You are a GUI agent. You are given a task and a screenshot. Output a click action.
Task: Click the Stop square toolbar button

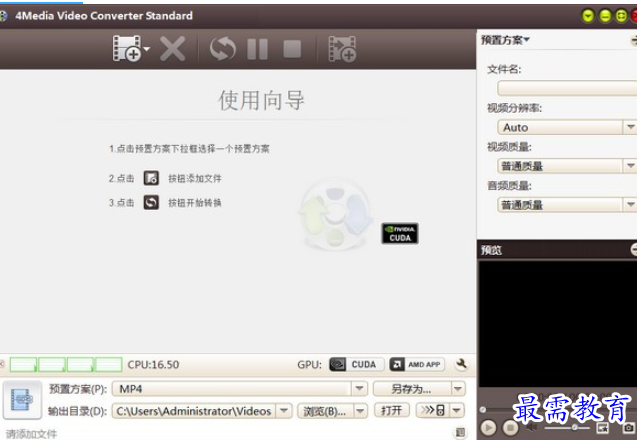click(x=292, y=49)
